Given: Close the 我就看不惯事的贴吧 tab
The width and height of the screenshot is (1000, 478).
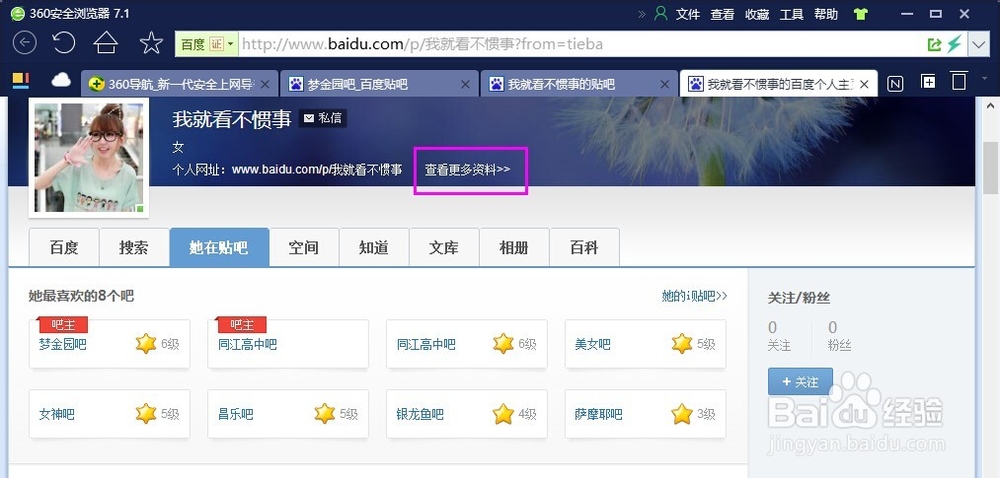Looking at the screenshot, I should click(665, 84).
